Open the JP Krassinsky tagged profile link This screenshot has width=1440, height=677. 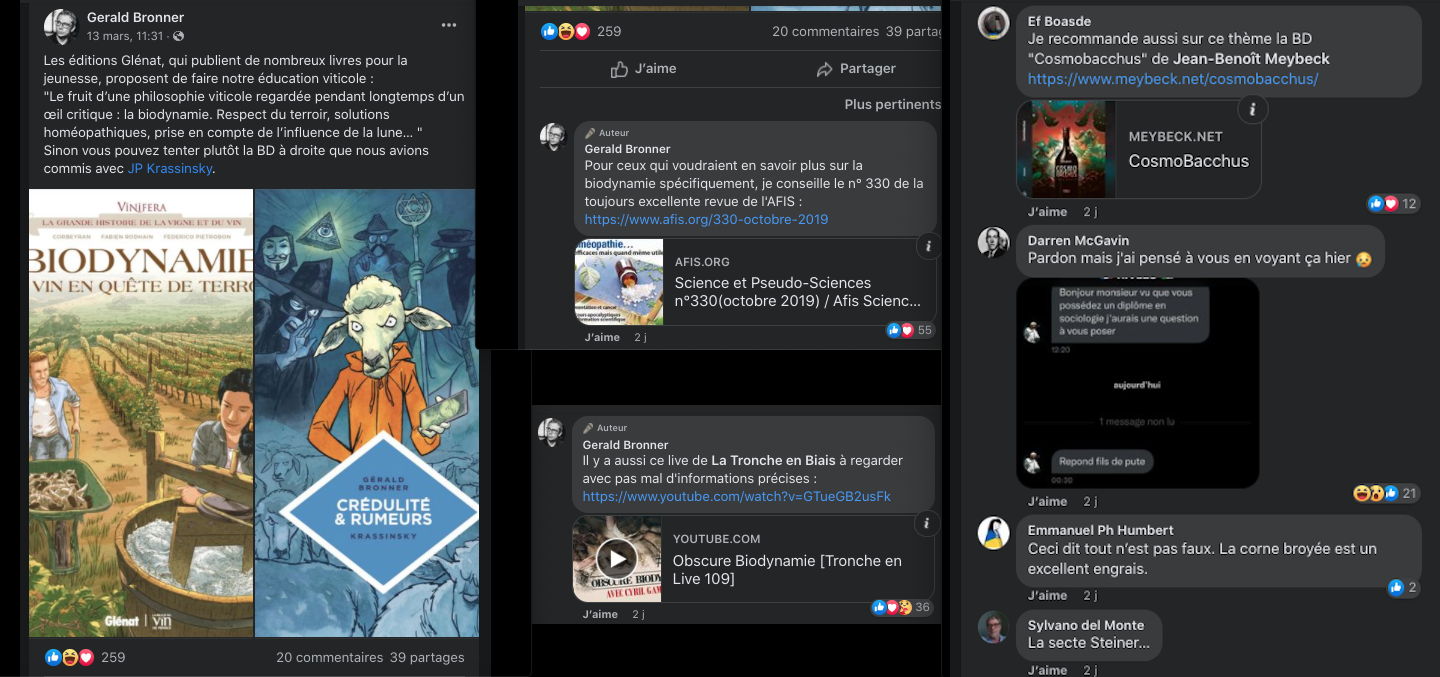pos(169,168)
